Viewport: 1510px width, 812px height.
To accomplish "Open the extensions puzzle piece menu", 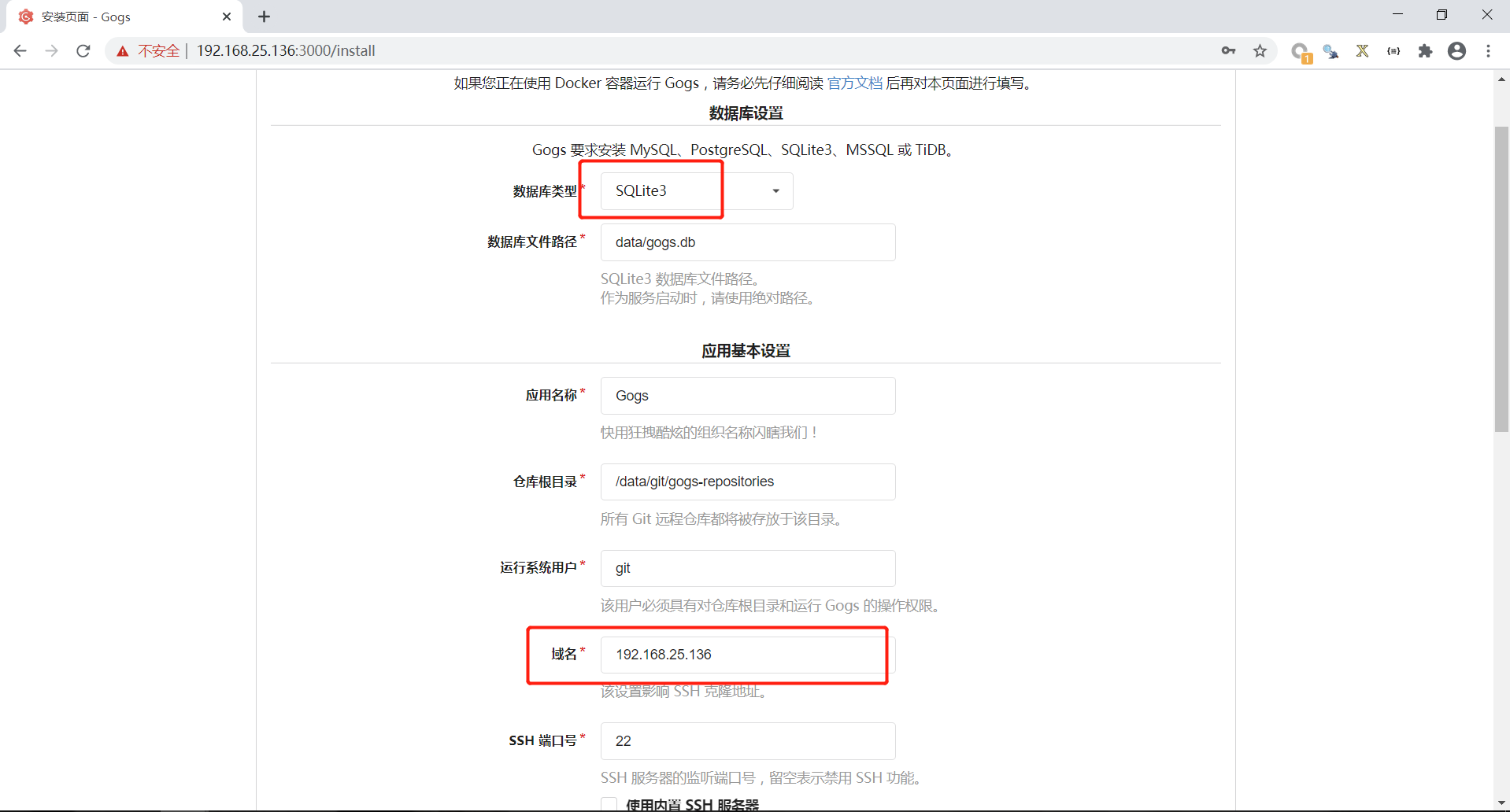I will point(1426,51).
